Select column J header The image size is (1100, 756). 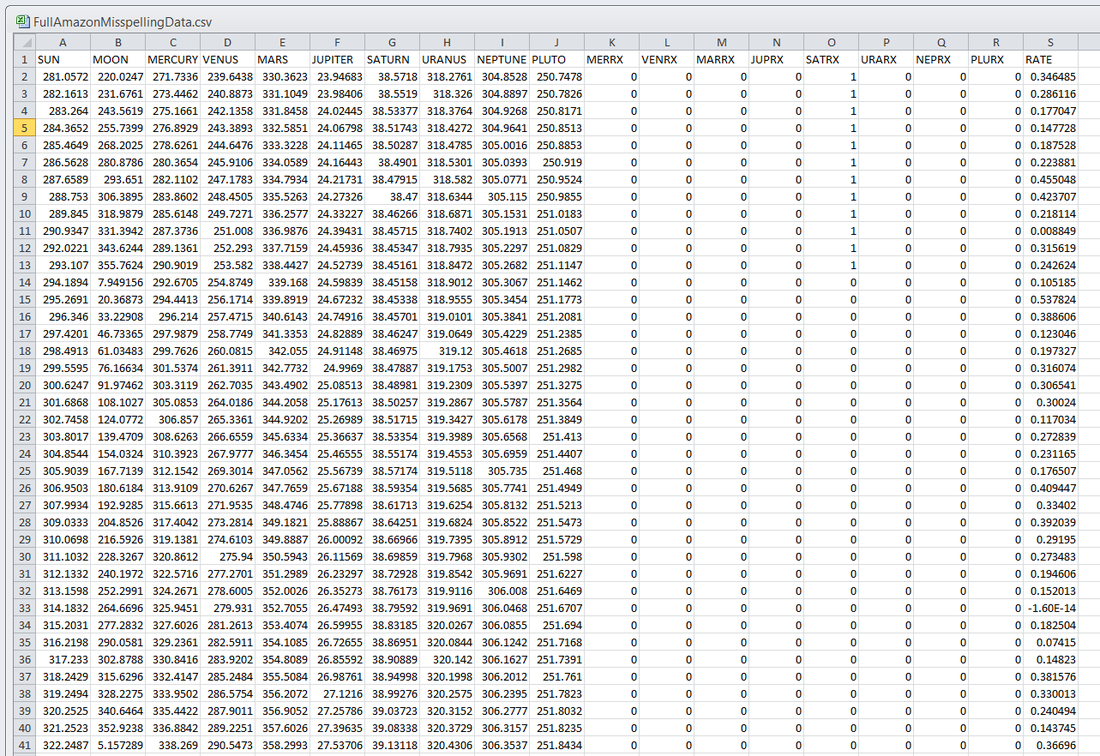556,42
